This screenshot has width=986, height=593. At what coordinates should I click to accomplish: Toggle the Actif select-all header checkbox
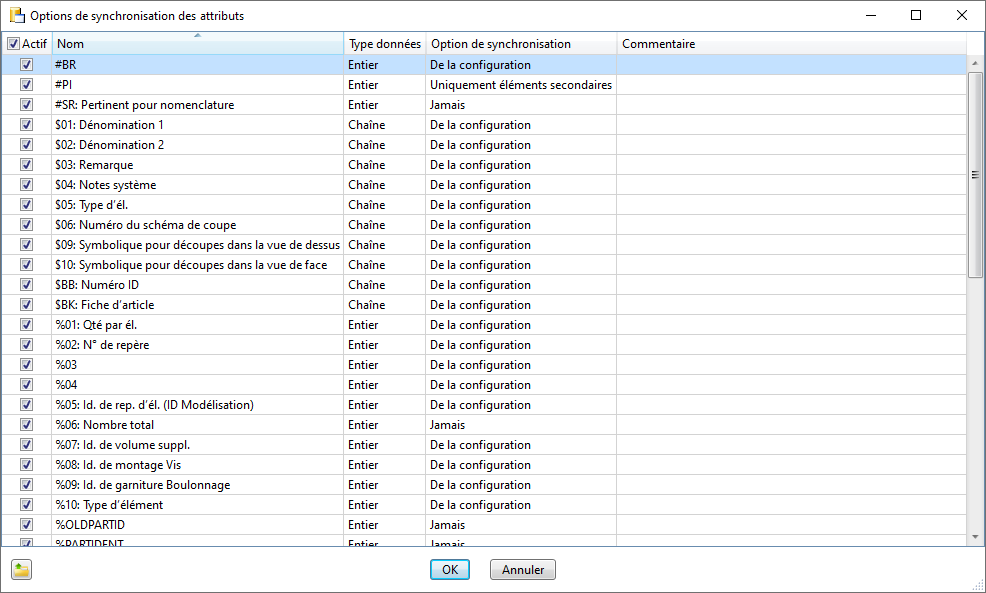[x=13, y=44]
